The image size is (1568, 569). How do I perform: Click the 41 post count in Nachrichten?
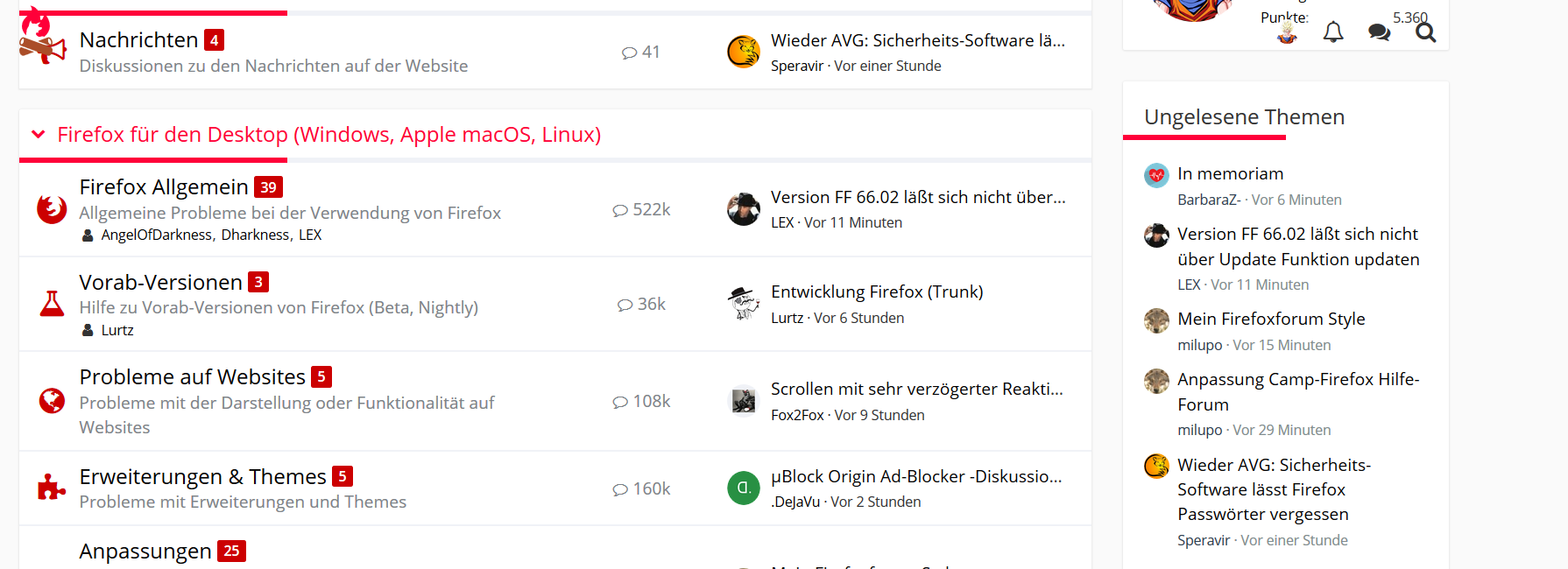click(641, 52)
